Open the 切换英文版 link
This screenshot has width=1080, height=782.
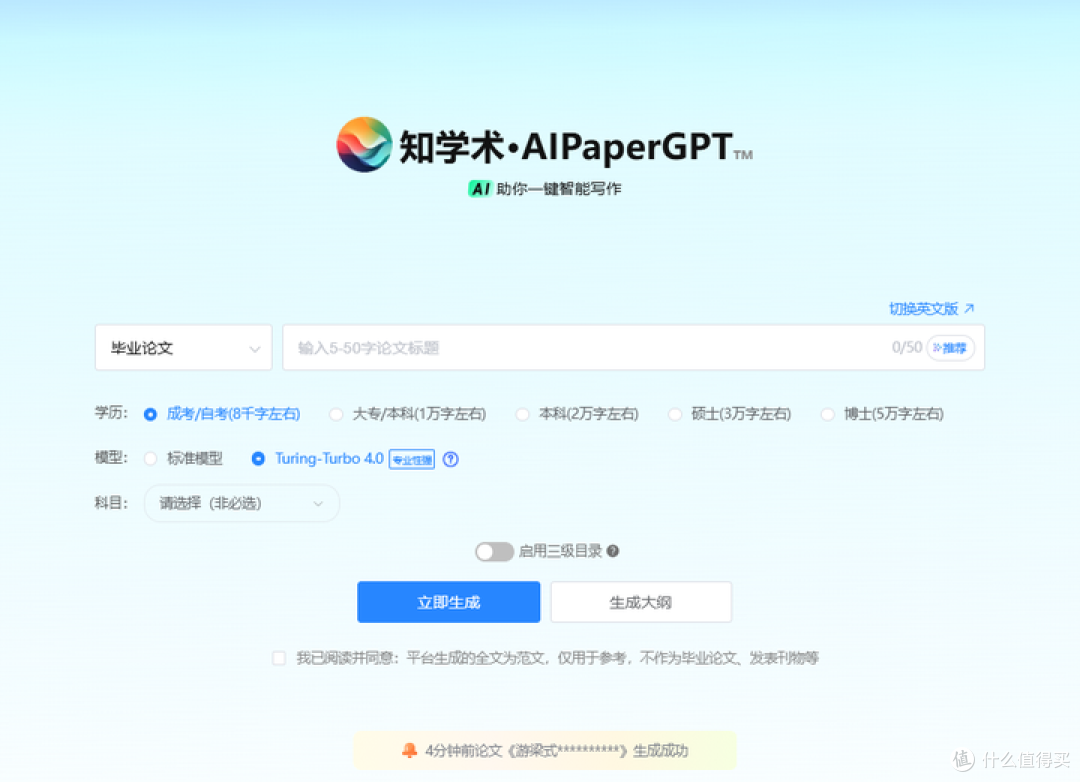[x=931, y=309]
